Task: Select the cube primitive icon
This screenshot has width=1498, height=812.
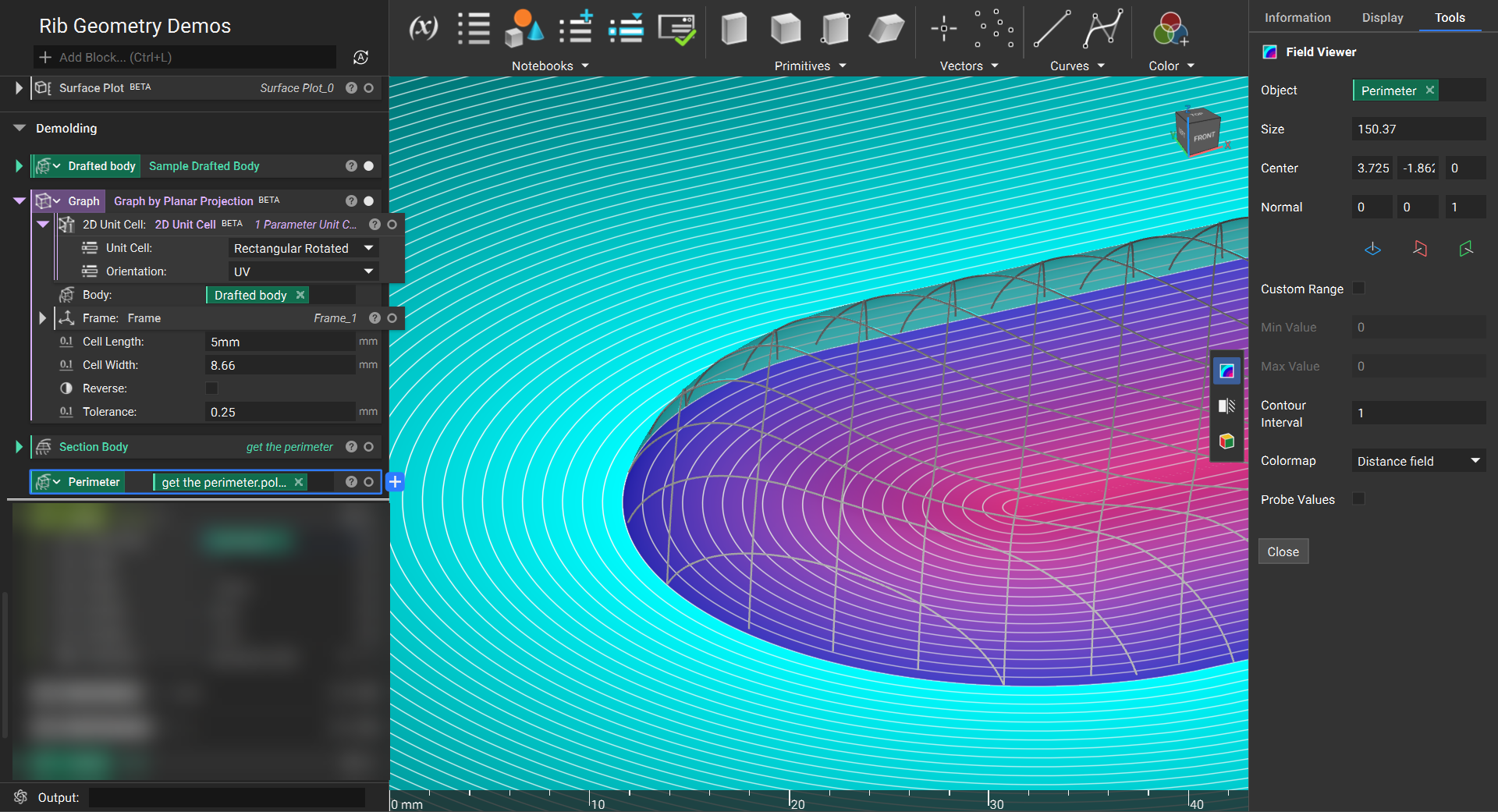Action: (x=785, y=29)
